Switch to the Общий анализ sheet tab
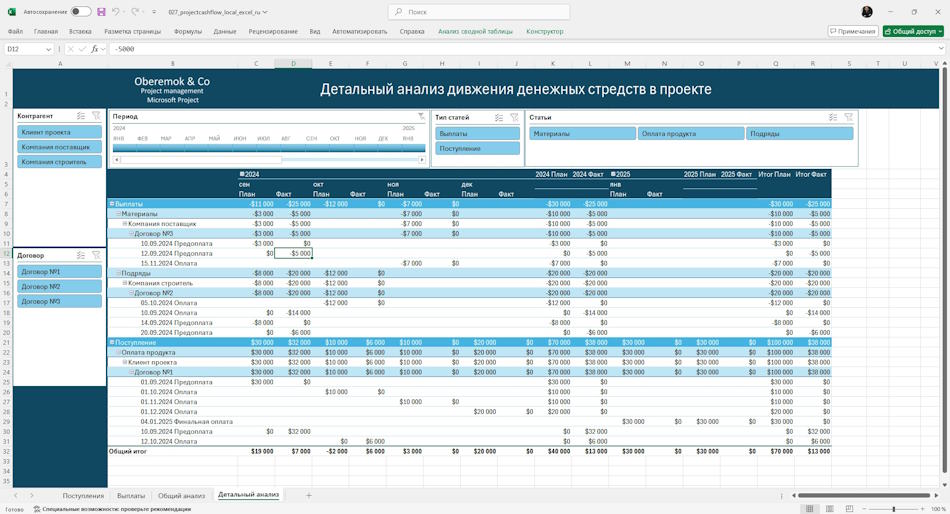 pyautogui.click(x=181, y=495)
